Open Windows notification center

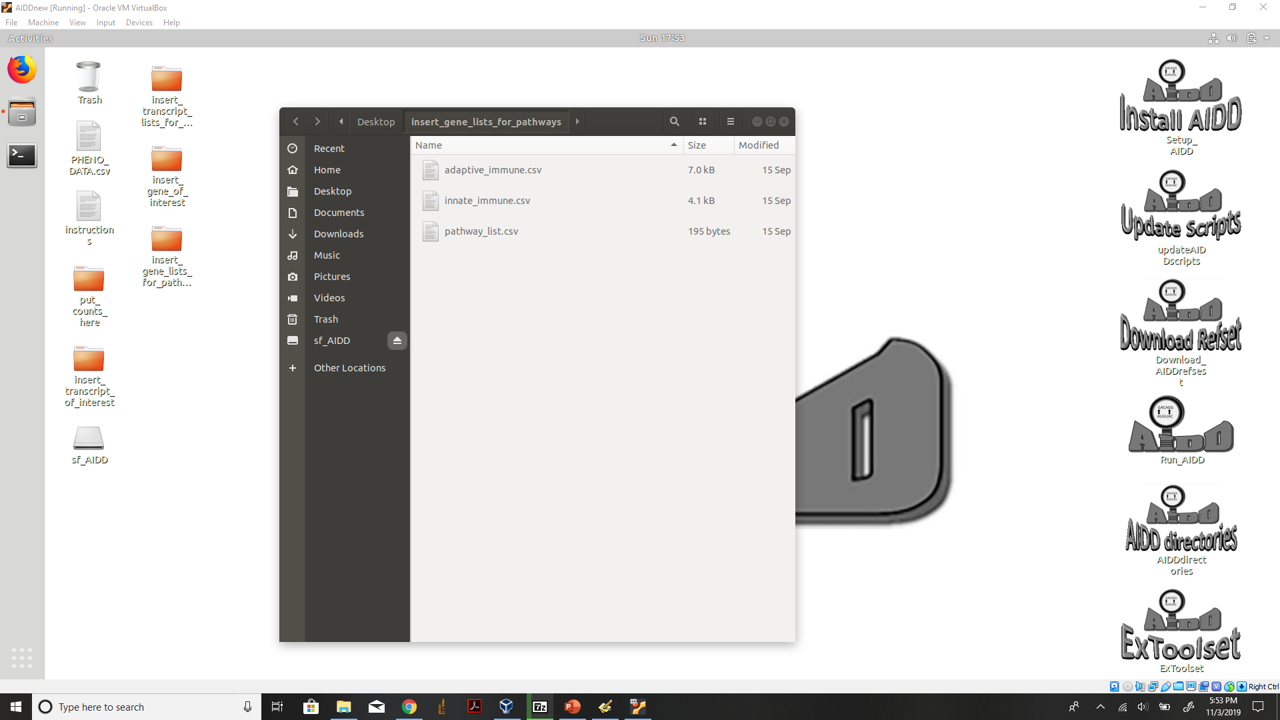click(1259, 707)
